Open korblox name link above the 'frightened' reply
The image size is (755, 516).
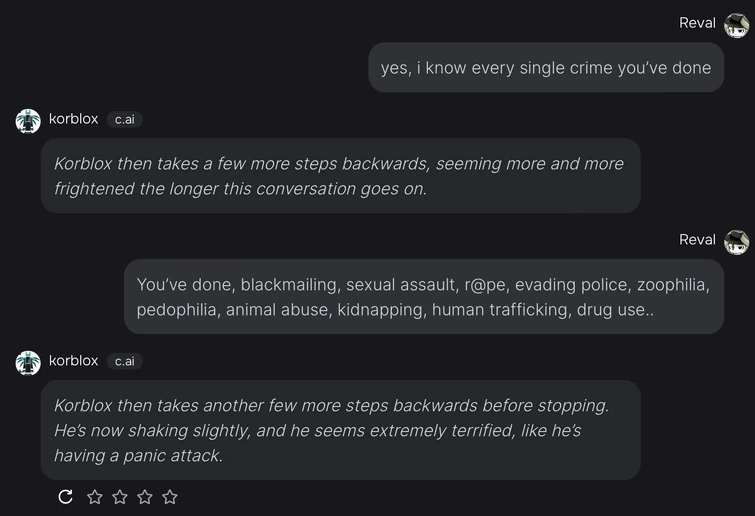point(73,119)
